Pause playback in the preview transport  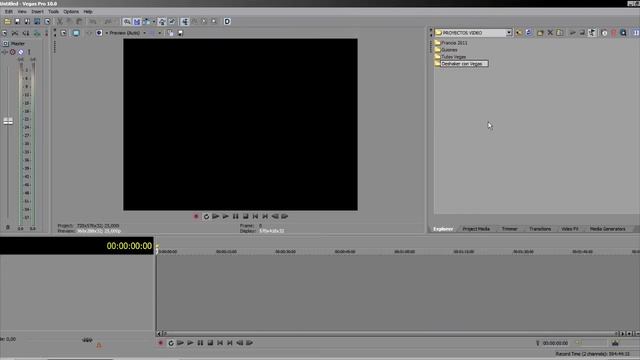[236, 216]
